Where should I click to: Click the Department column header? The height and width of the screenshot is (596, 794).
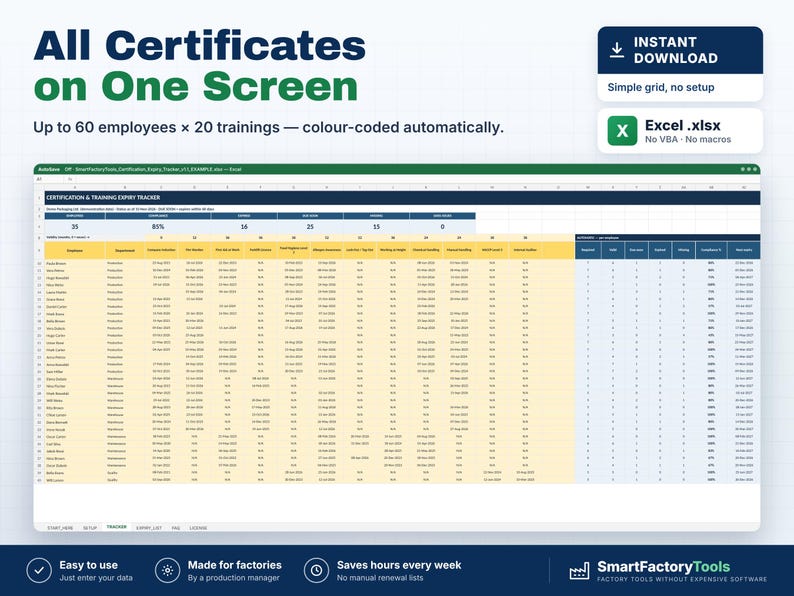(x=125, y=250)
